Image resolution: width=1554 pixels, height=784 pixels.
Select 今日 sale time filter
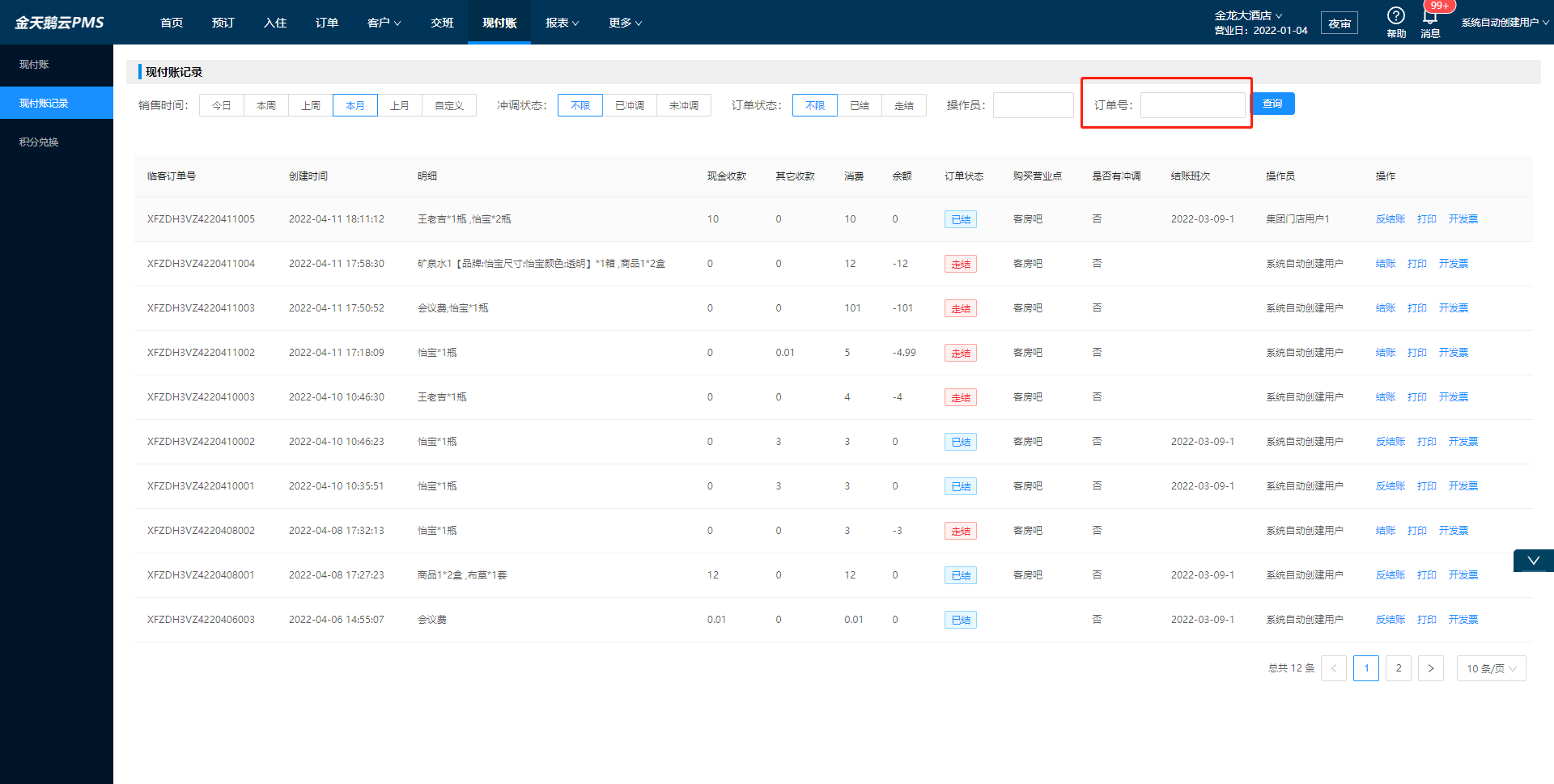click(222, 105)
